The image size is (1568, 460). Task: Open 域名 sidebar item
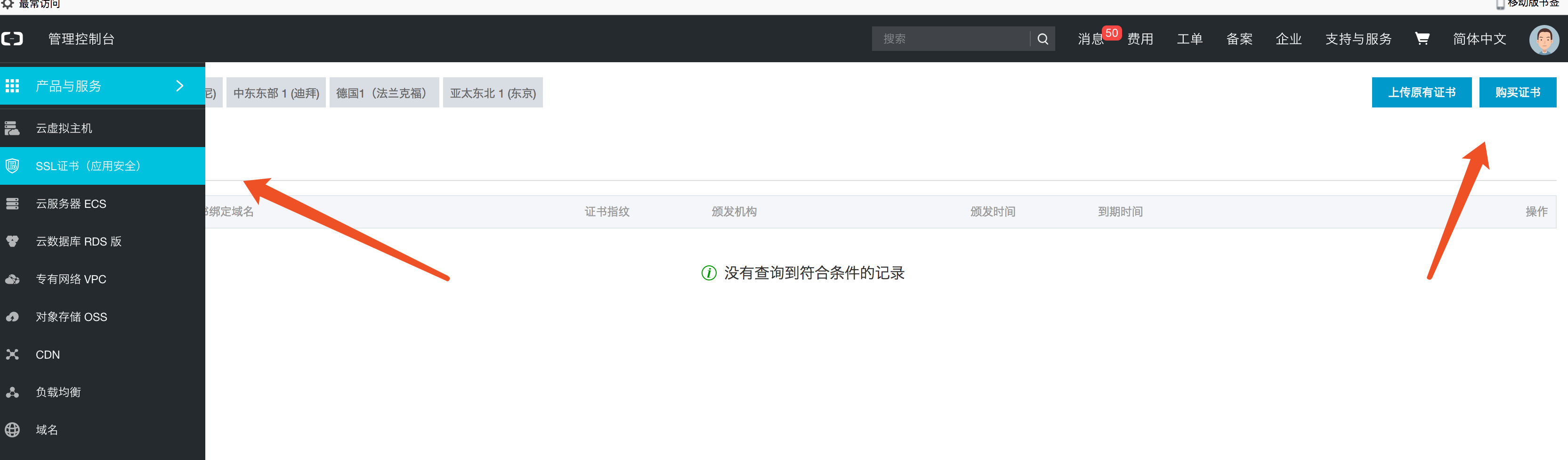tap(102, 430)
